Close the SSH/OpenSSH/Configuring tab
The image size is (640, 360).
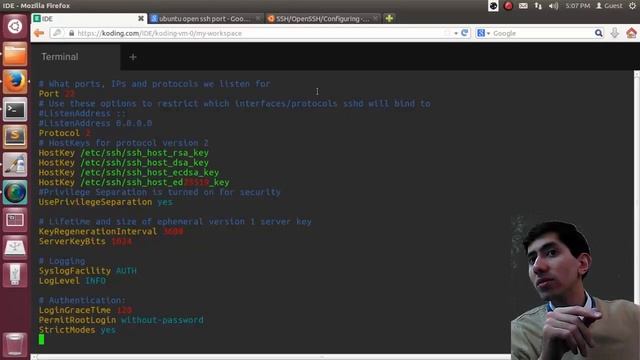(375, 18)
